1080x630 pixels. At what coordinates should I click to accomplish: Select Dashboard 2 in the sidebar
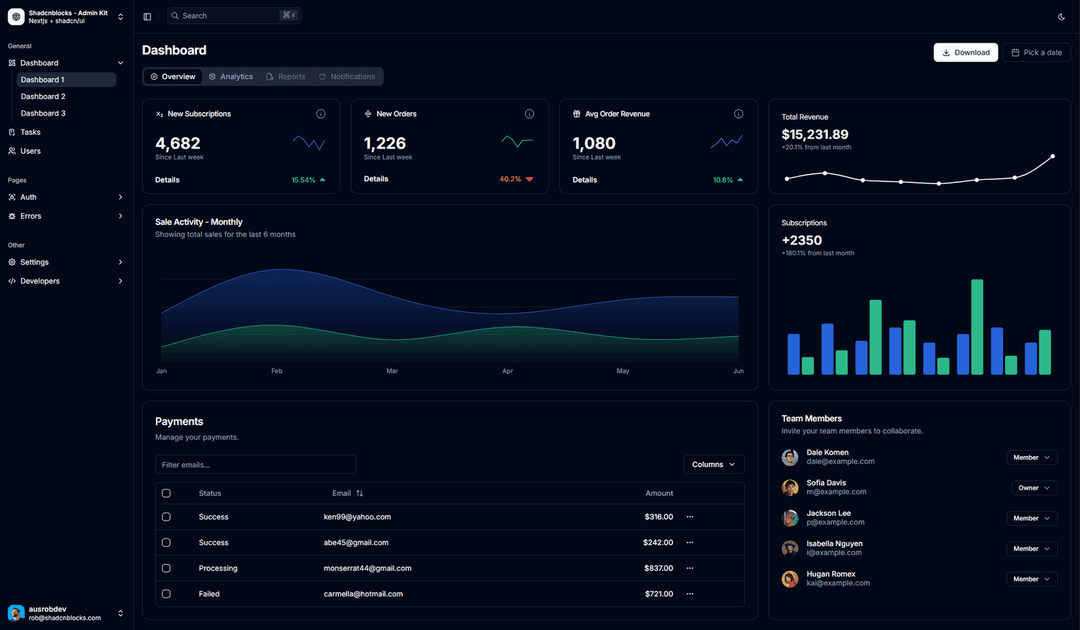point(43,96)
